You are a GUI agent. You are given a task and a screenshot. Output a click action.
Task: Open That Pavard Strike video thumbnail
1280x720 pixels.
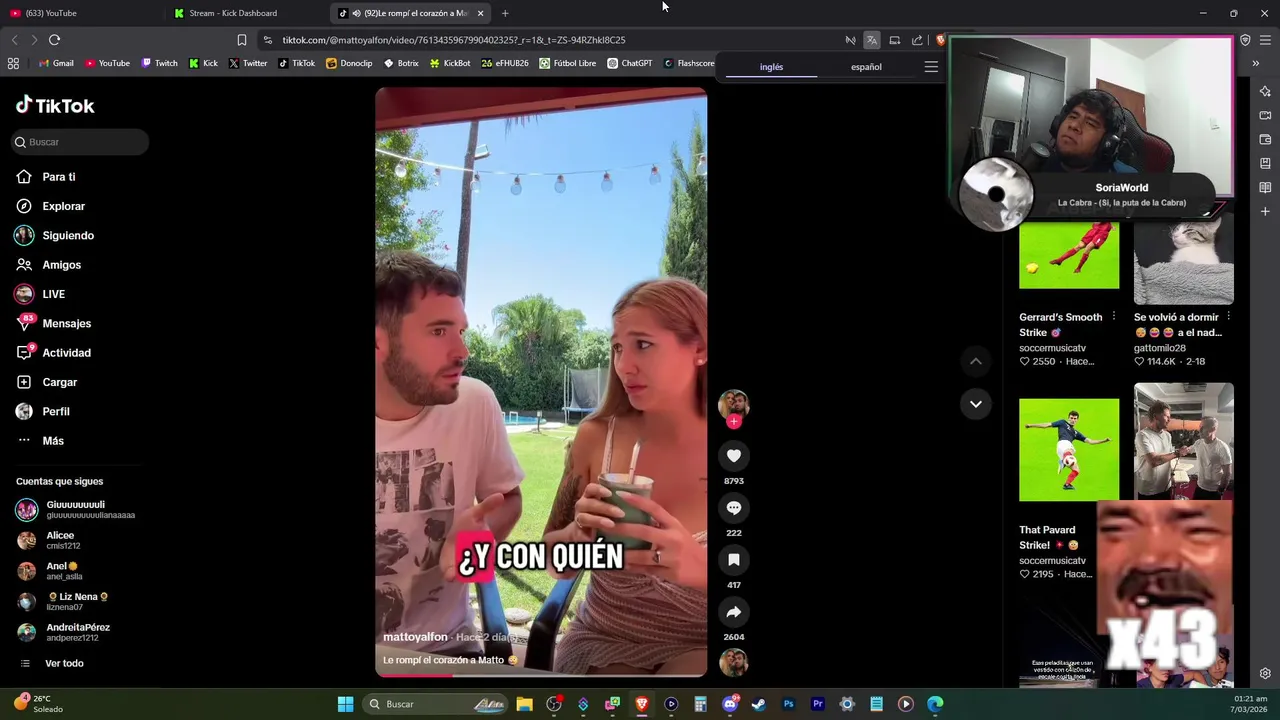pos(1069,449)
